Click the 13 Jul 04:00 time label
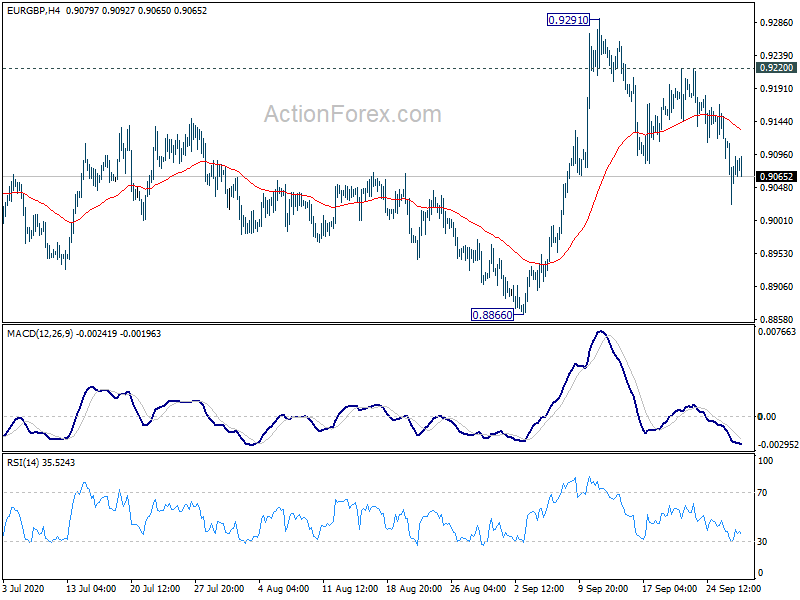 pyautogui.click(x=91, y=589)
